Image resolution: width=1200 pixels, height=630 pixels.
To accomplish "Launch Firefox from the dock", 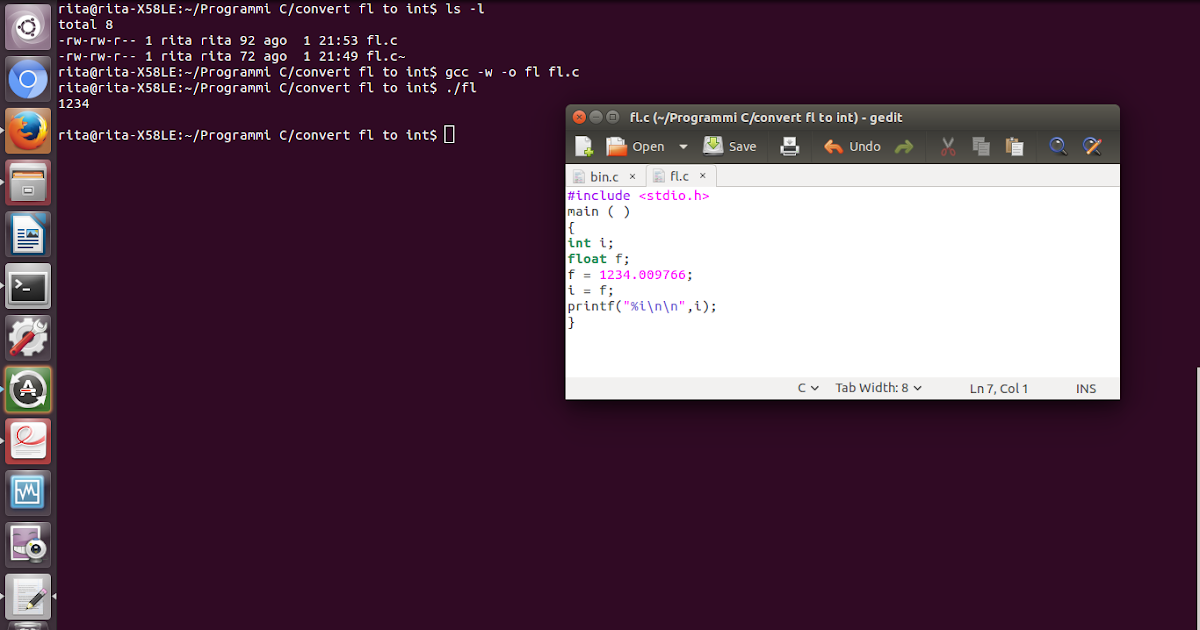I will coord(27,130).
